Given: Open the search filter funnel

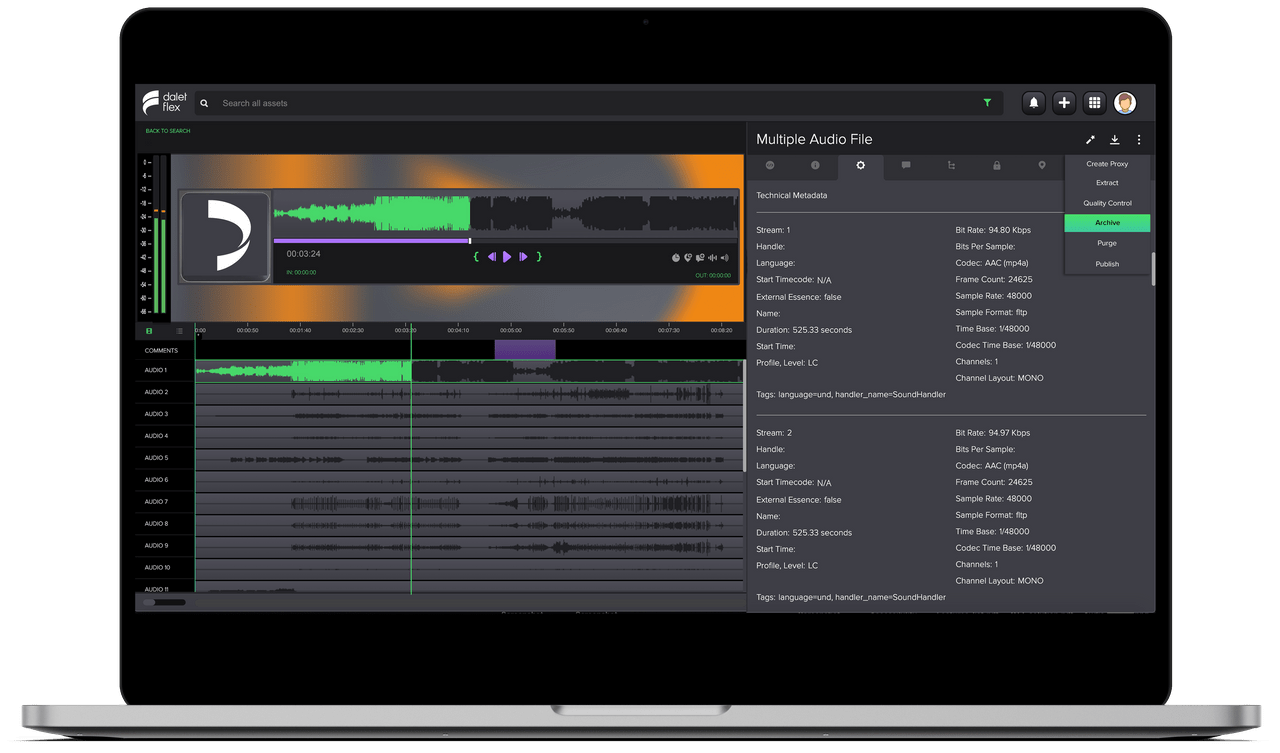Looking at the screenshot, I should click(x=987, y=103).
